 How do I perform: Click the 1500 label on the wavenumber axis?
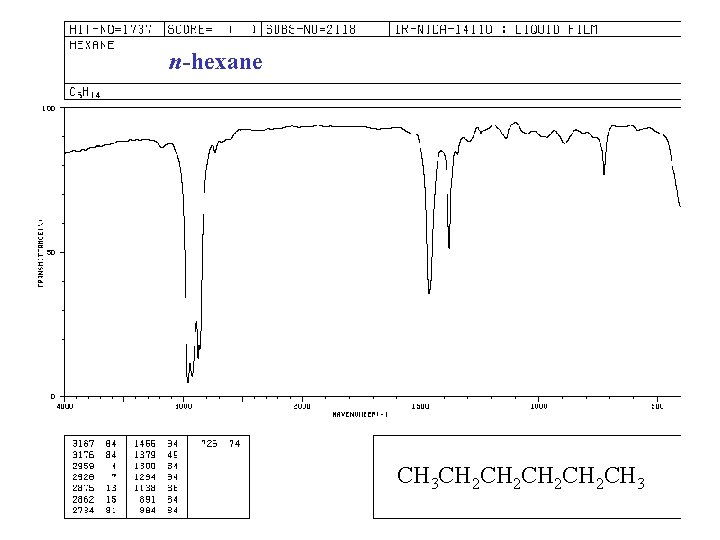point(421,406)
